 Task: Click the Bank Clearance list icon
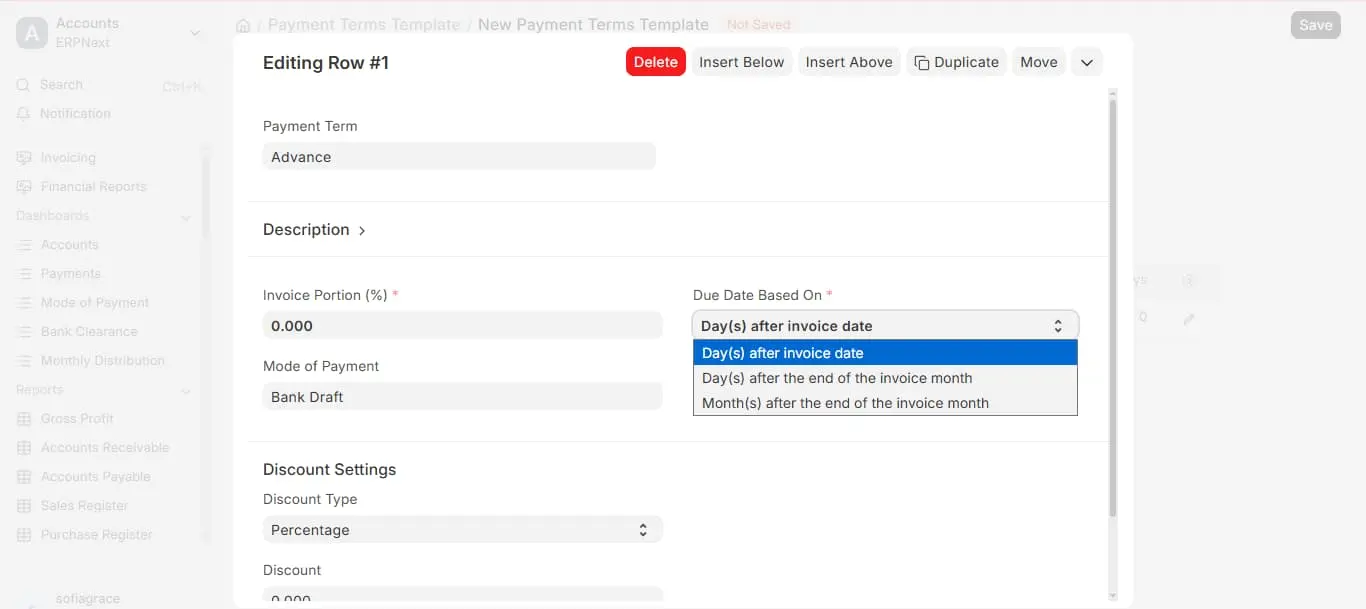(x=24, y=332)
